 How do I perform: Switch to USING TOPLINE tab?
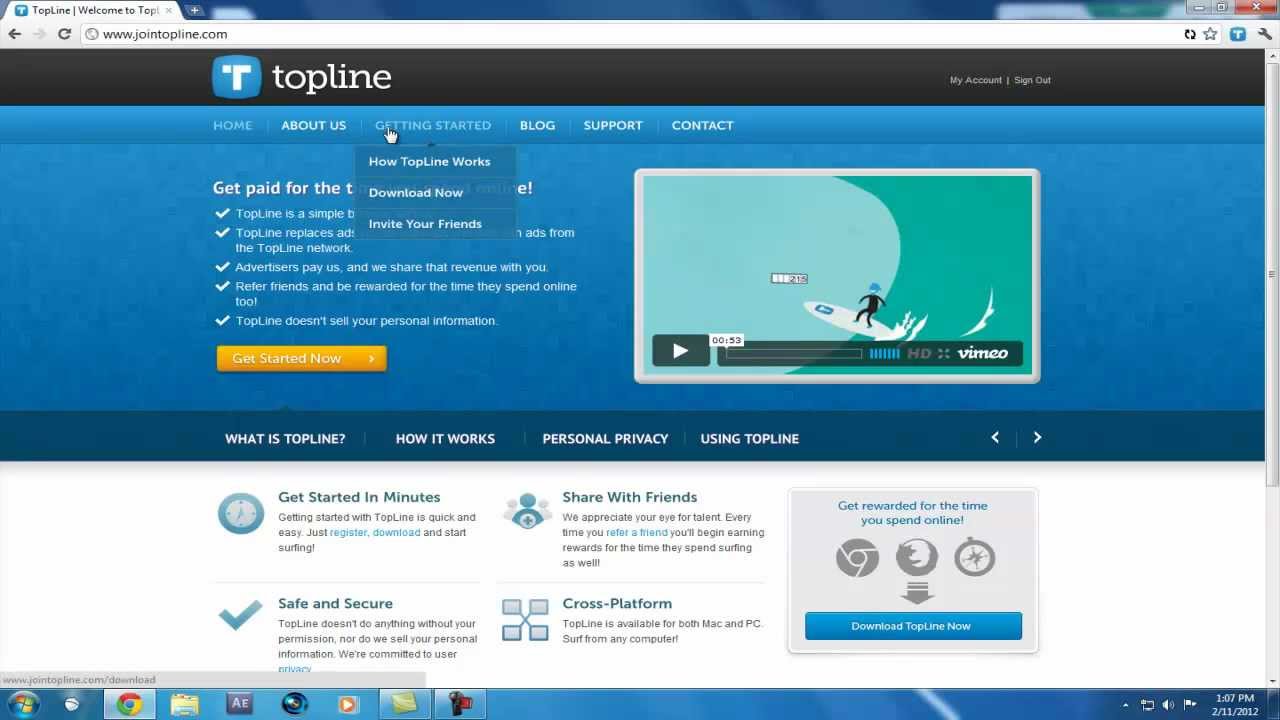(x=749, y=438)
